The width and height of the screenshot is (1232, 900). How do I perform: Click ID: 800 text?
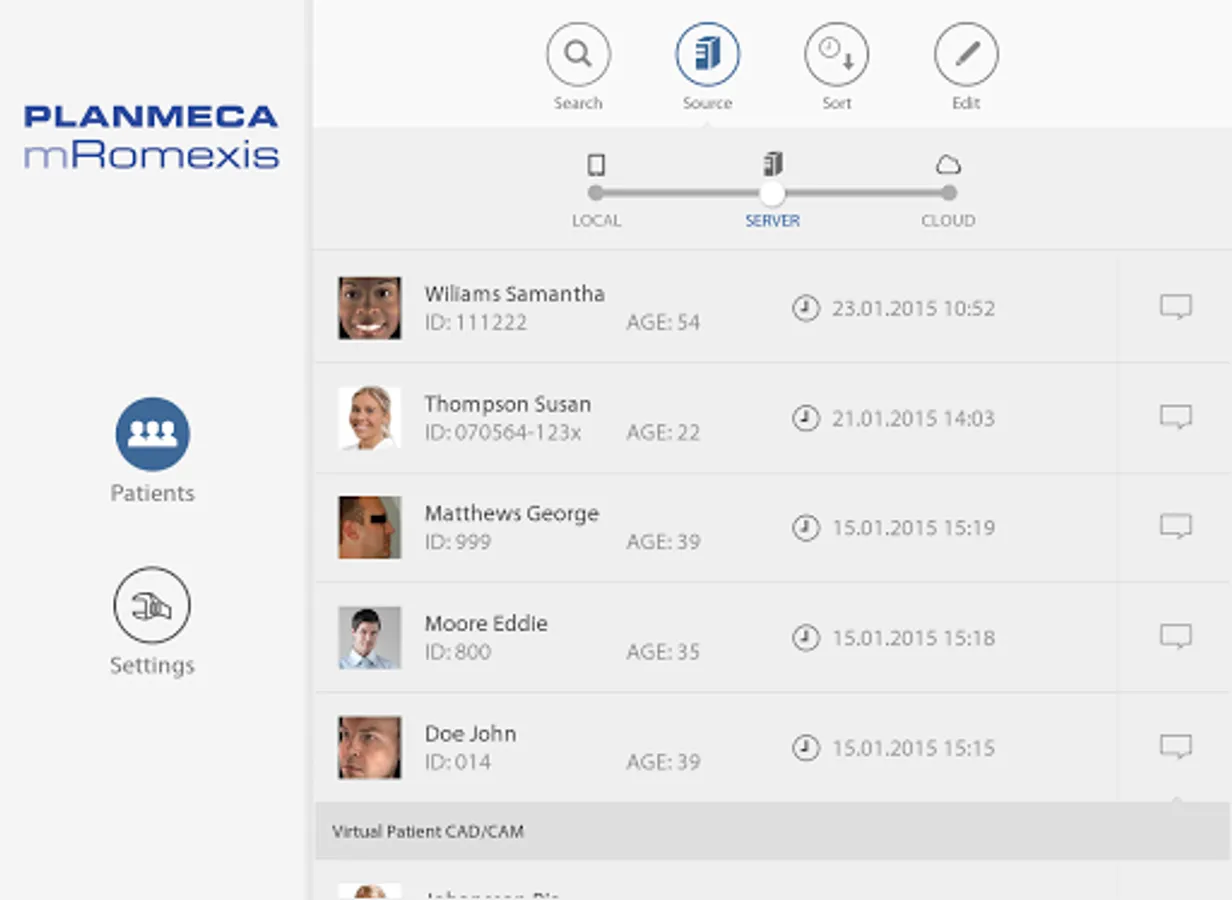(457, 652)
